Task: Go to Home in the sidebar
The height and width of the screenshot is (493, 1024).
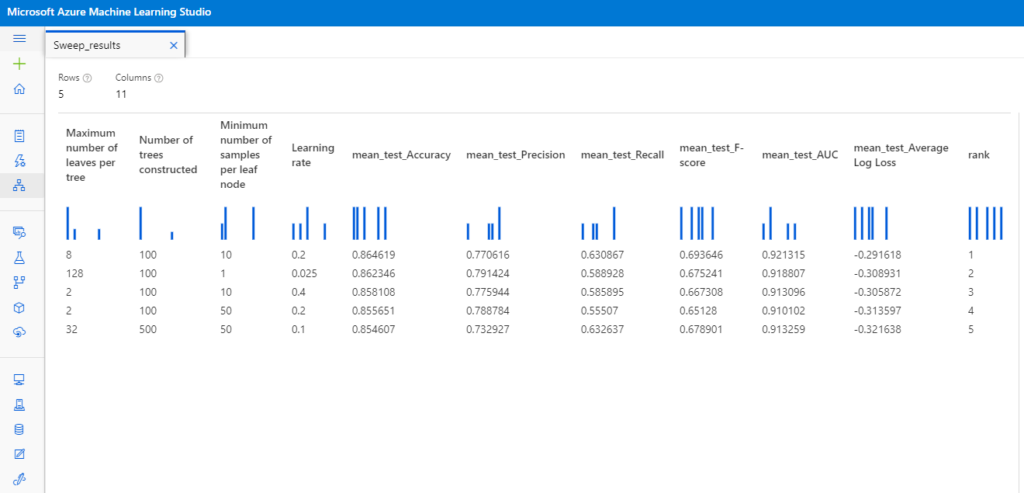Action: coord(20,89)
